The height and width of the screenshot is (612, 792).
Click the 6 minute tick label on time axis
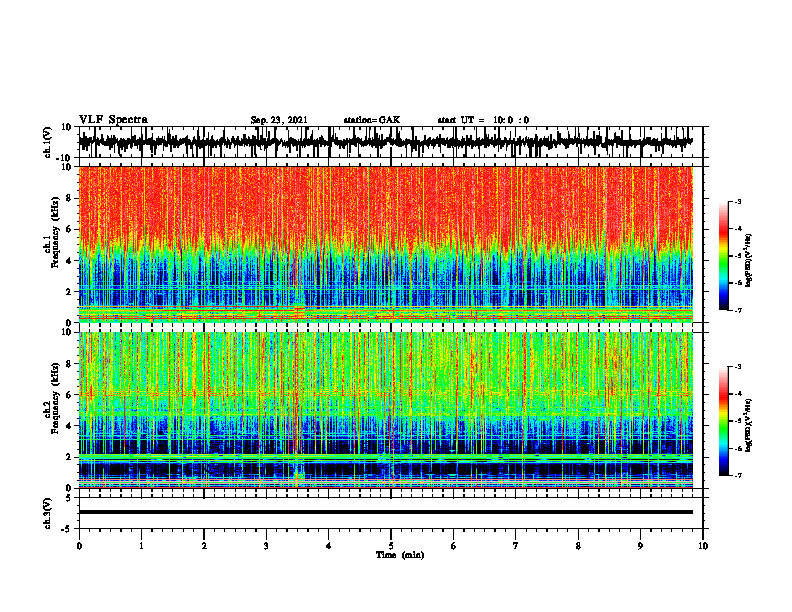[x=454, y=546]
